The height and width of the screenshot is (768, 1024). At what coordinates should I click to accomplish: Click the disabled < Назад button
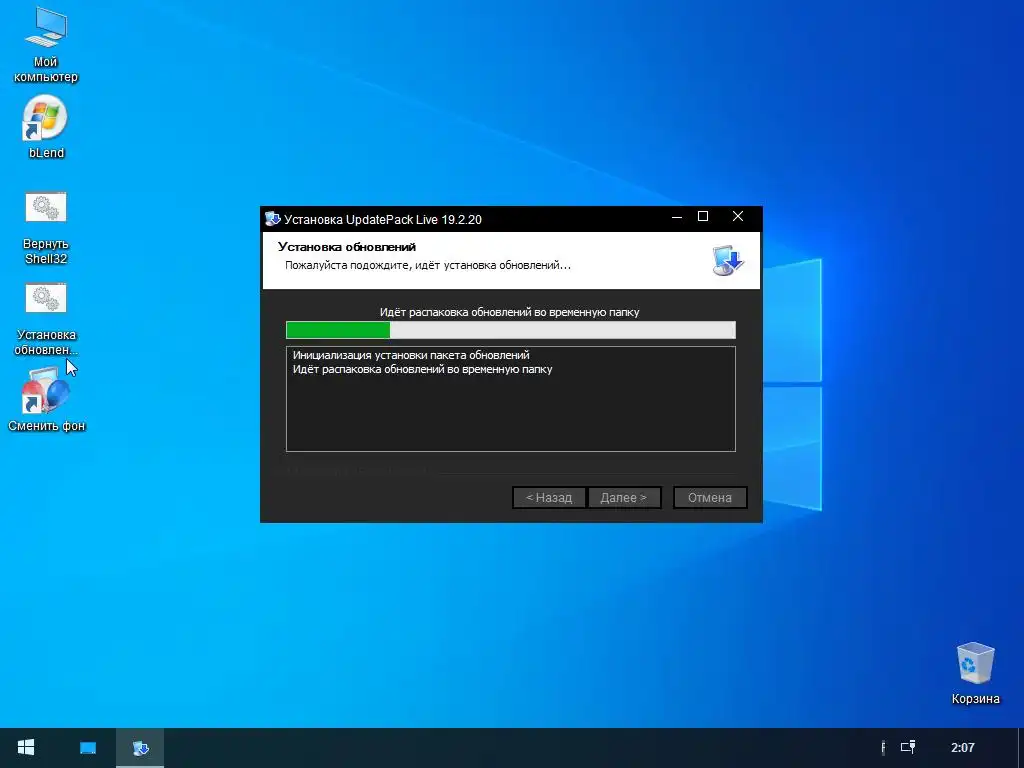(549, 498)
